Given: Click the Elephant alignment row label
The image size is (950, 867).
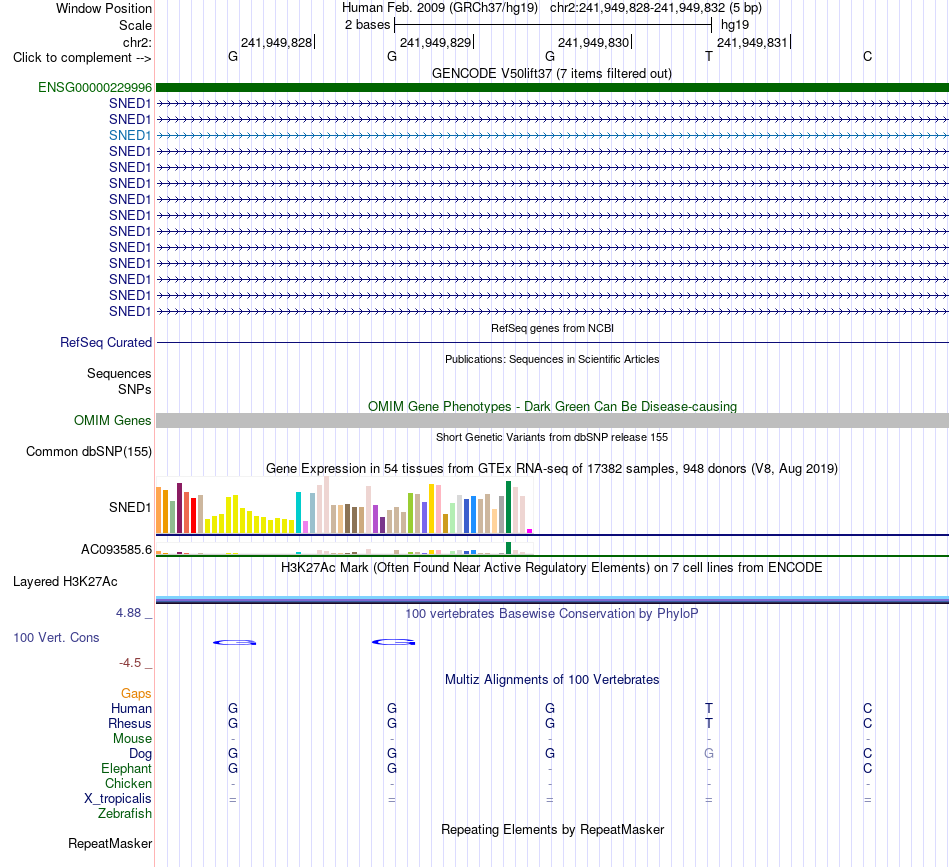Looking at the screenshot, I should click(x=126, y=768).
